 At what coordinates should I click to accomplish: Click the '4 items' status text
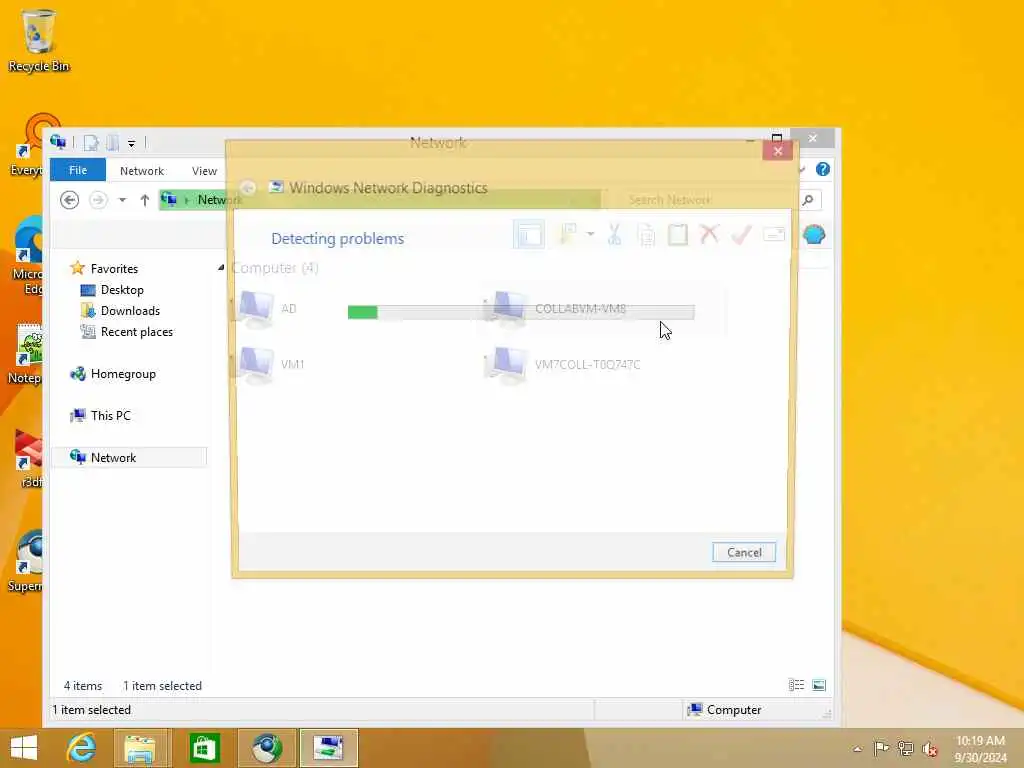tap(83, 686)
